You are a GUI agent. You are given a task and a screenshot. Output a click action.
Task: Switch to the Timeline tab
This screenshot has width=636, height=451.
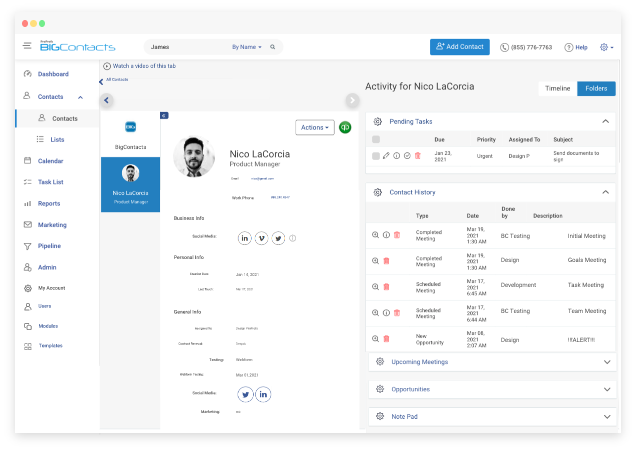[x=557, y=88]
